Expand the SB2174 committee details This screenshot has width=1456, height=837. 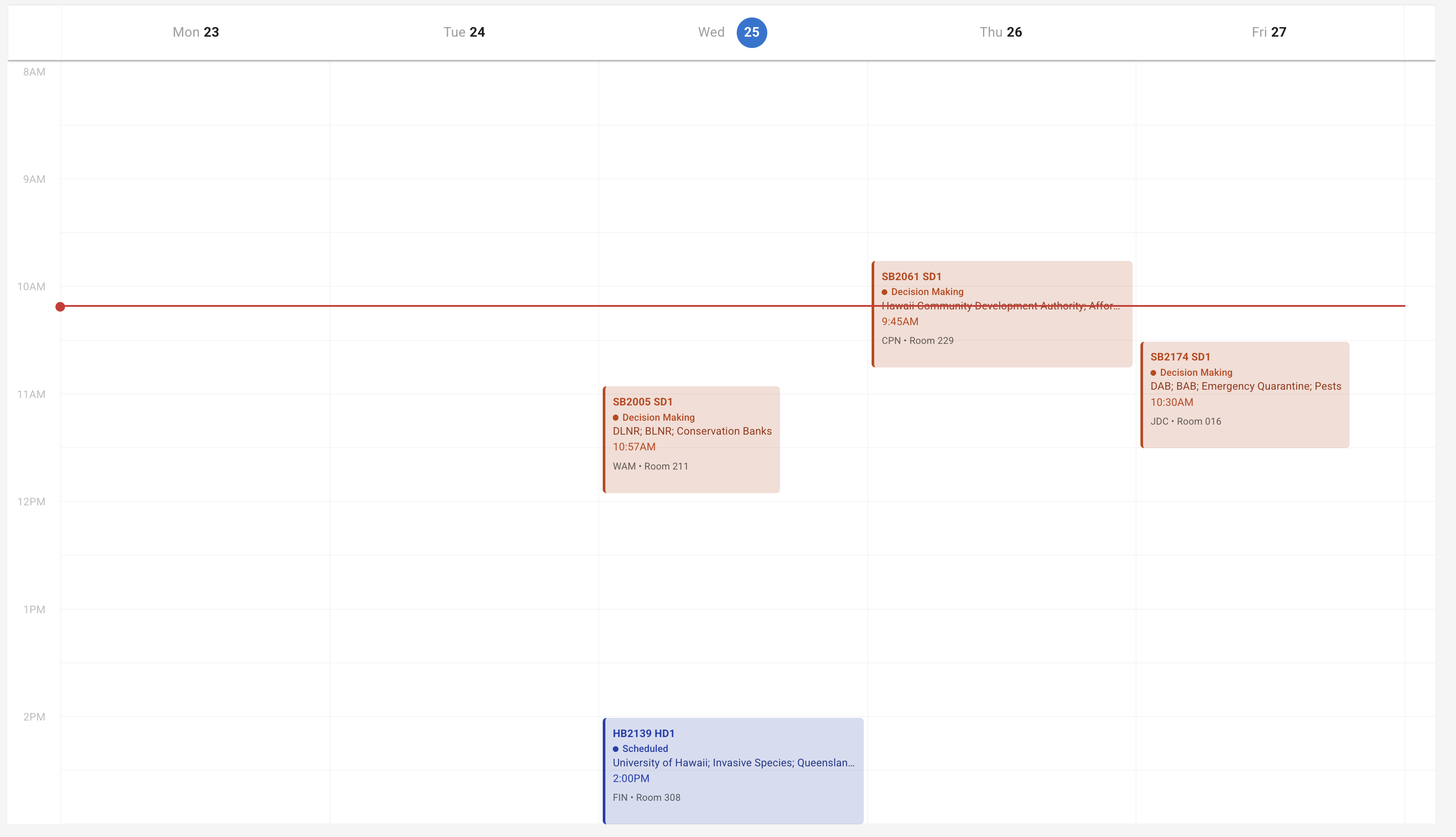(1245, 386)
